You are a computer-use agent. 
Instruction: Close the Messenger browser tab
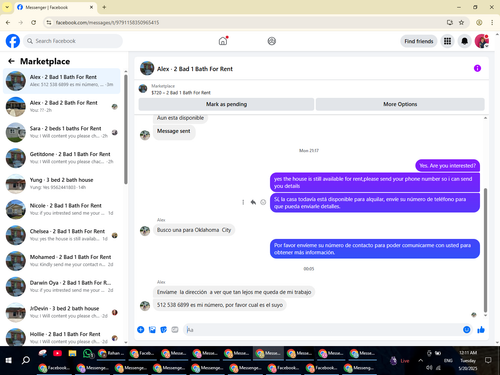tap(91, 7)
